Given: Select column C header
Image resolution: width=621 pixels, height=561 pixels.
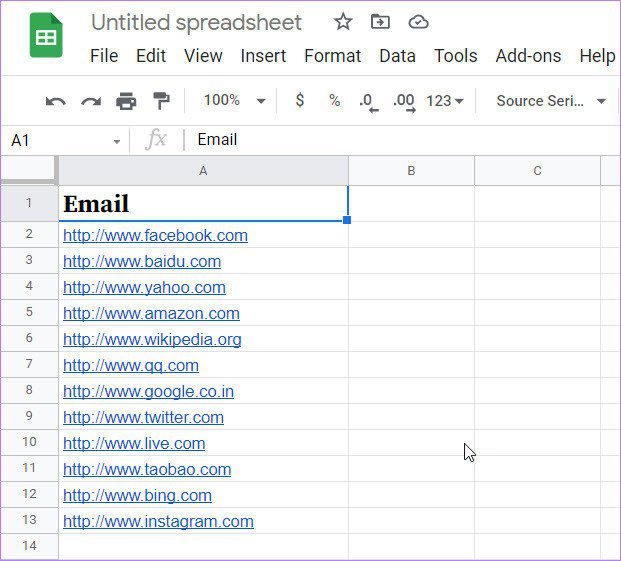Looking at the screenshot, I should click(537, 171).
